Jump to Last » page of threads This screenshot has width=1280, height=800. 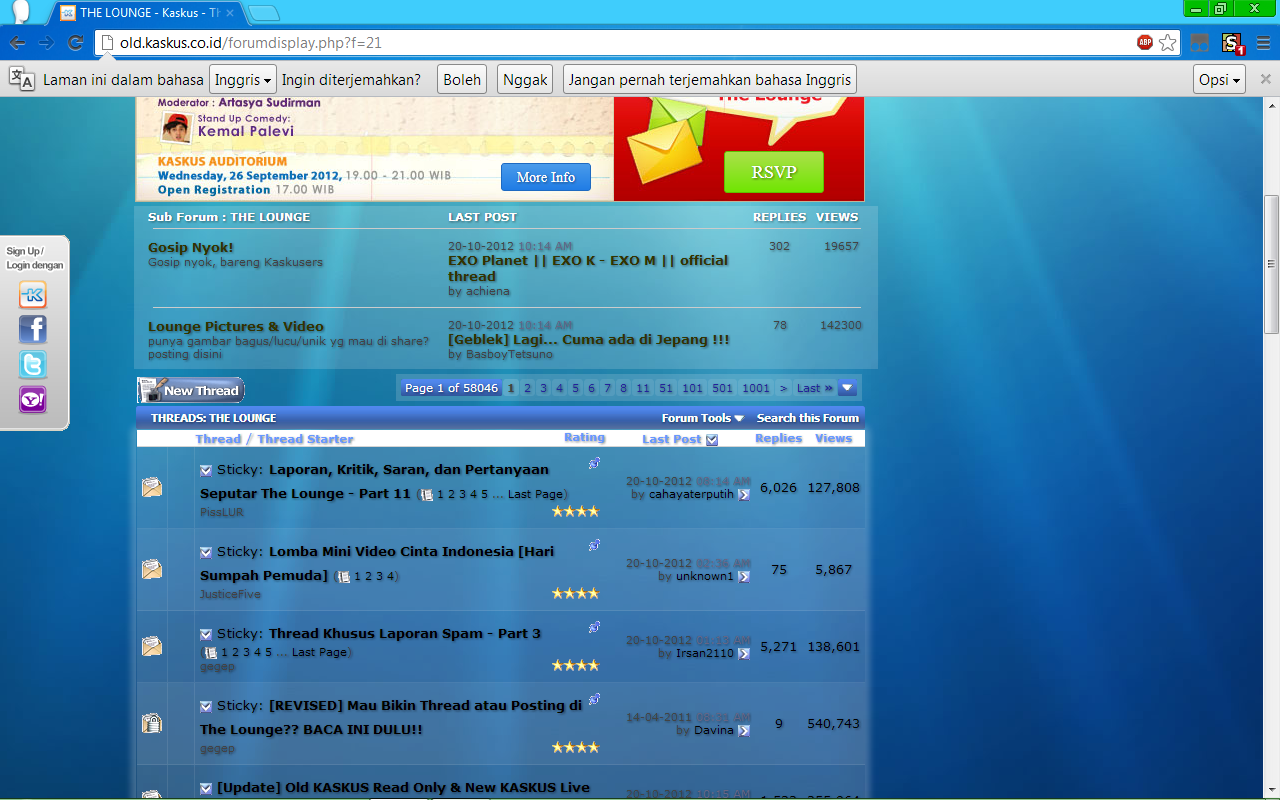pyautogui.click(x=814, y=388)
